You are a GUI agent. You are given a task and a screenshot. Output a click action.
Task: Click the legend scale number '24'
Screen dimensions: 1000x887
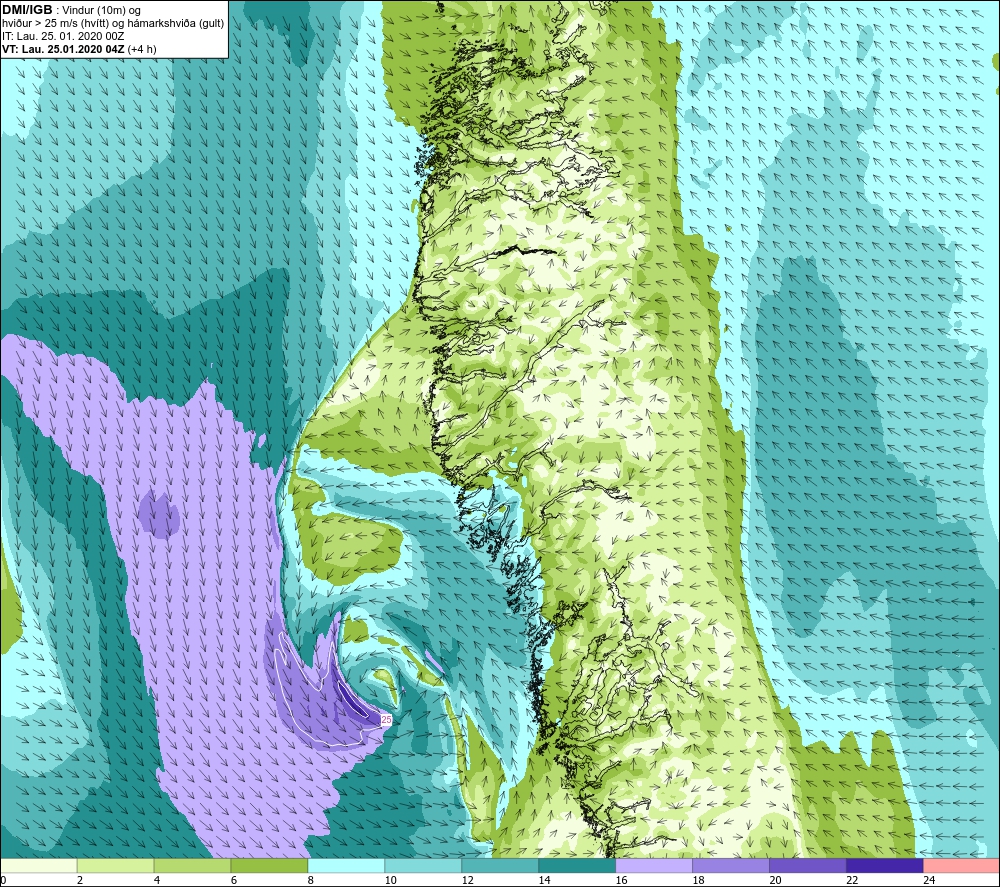click(929, 880)
